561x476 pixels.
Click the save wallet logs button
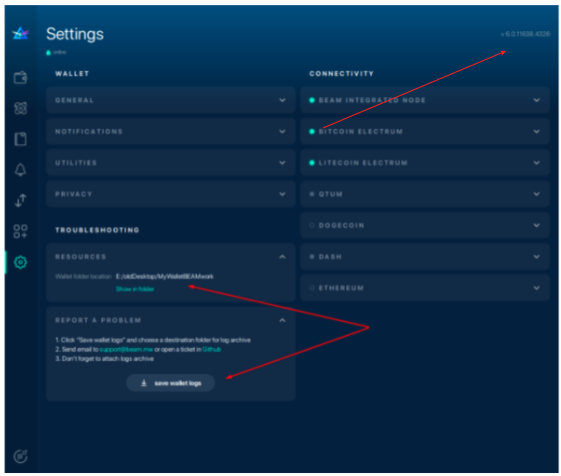click(x=171, y=383)
